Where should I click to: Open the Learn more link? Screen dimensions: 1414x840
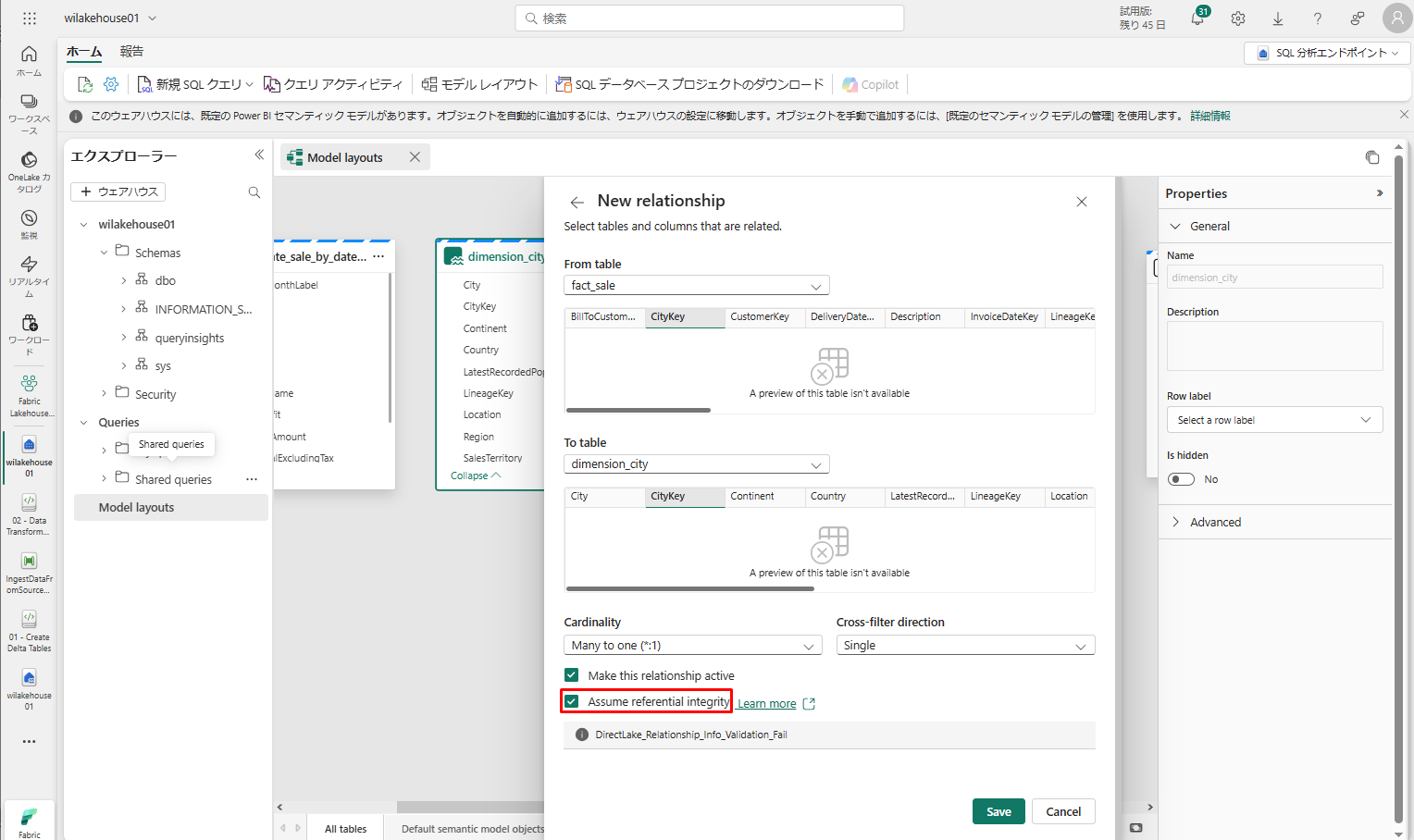pyautogui.click(x=766, y=704)
